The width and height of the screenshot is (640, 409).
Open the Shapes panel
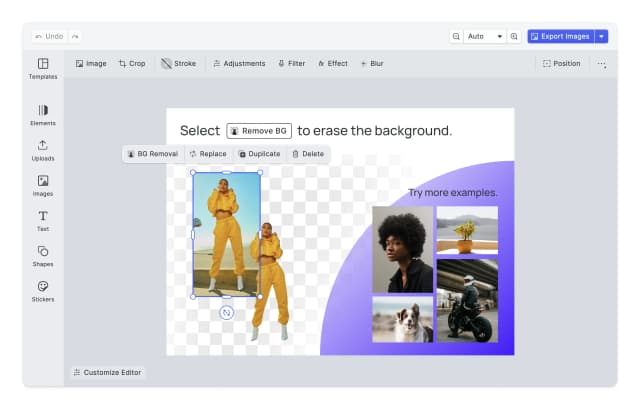43,256
